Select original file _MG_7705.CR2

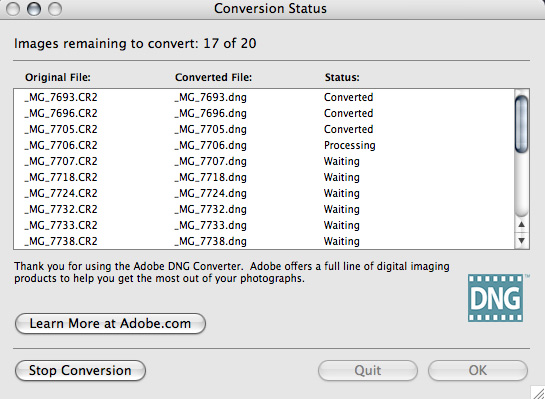(61, 129)
